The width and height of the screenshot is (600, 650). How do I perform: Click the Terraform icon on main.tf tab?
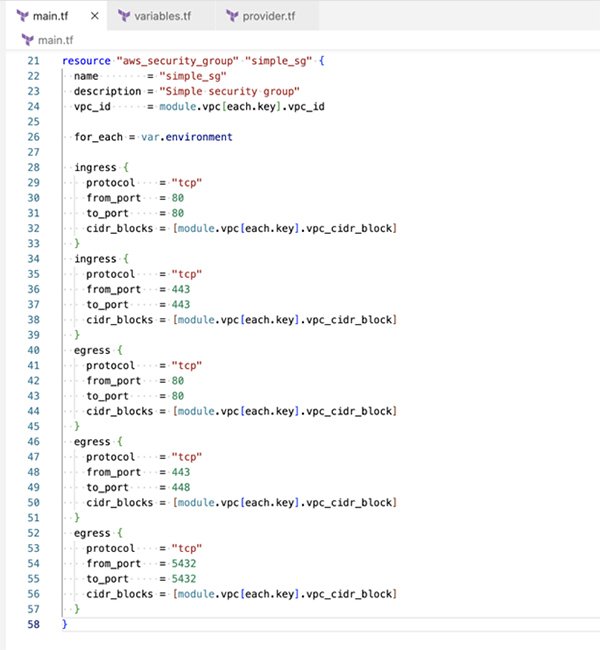coord(20,16)
